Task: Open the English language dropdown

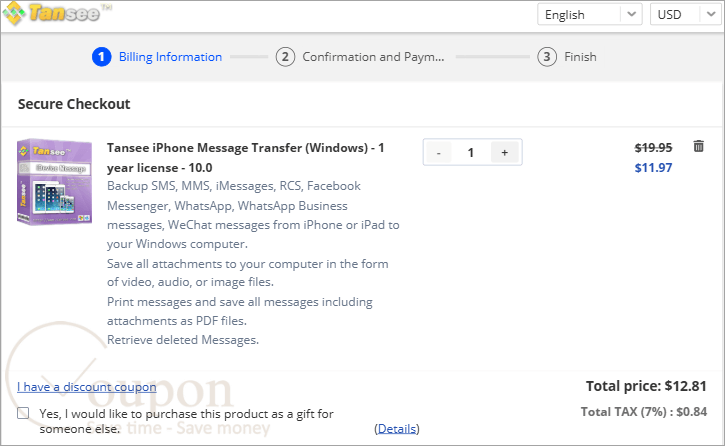Action: pos(589,14)
